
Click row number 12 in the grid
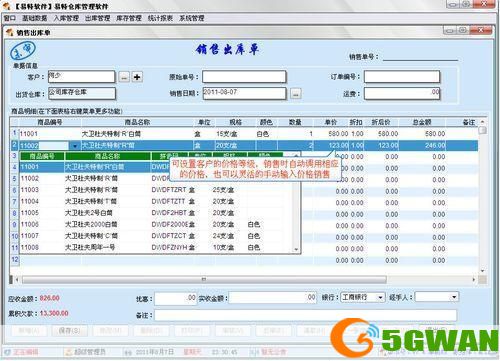click(x=15, y=259)
